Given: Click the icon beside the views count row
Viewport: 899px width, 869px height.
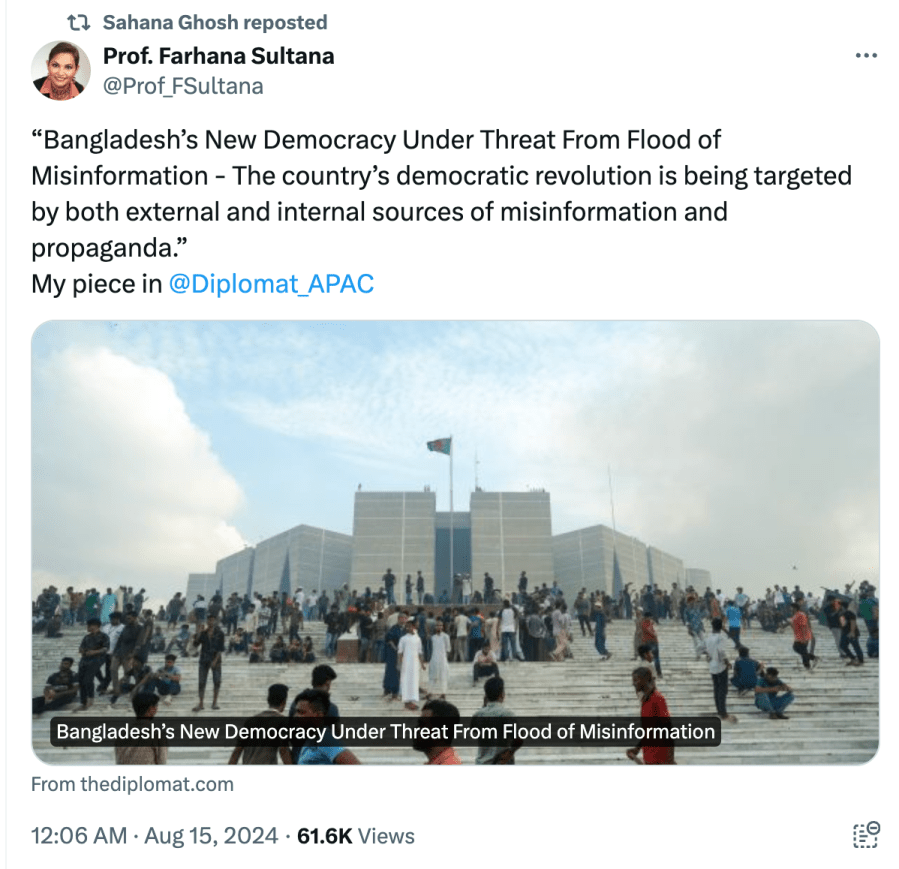Looking at the screenshot, I should (866, 835).
